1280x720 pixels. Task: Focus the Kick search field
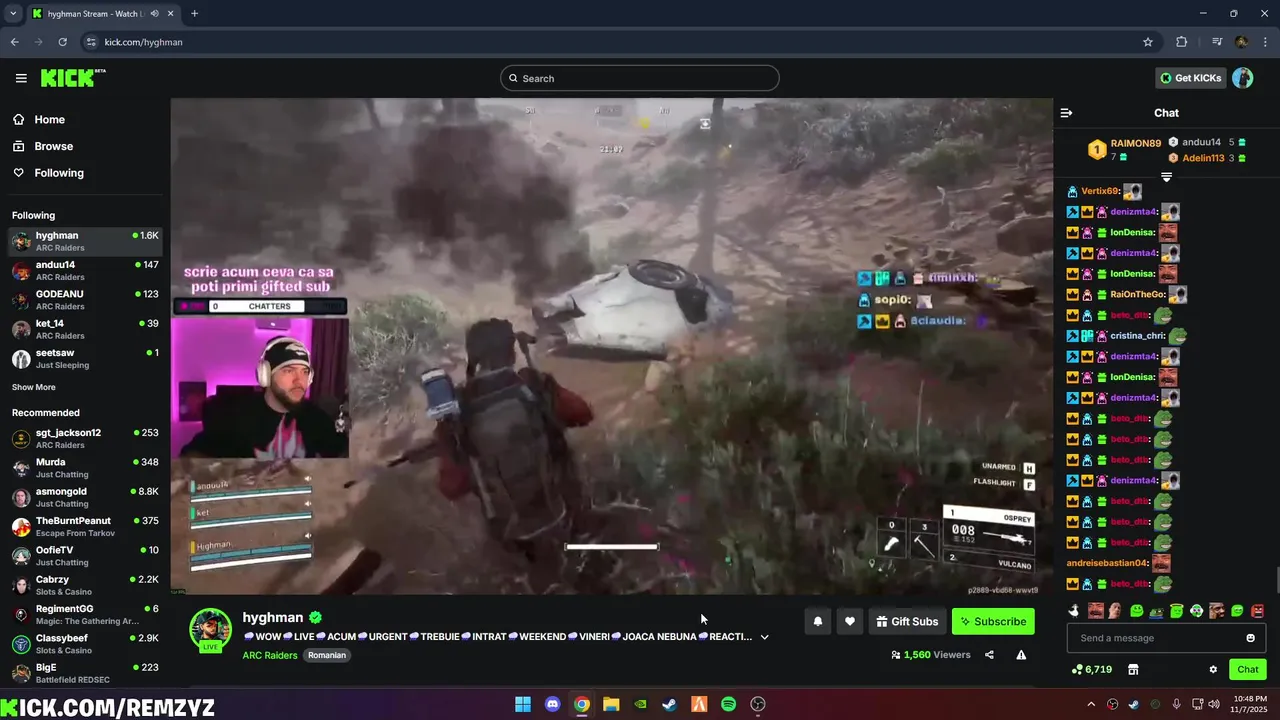pos(640,78)
